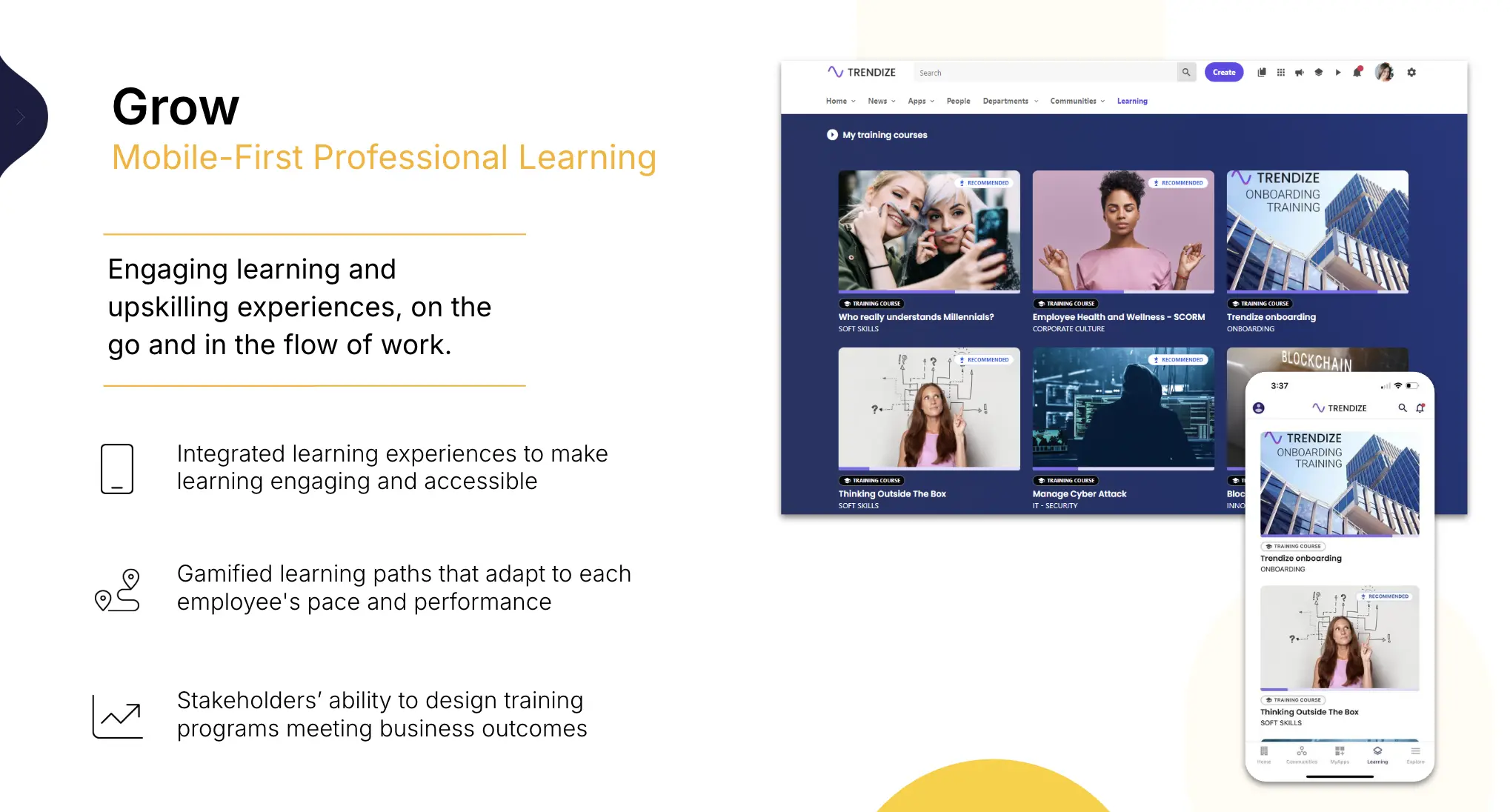Screen dimensions: 1510x812
Task: Tap Thinking Outside The Box title in the phone app
Action: coord(1309,712)
